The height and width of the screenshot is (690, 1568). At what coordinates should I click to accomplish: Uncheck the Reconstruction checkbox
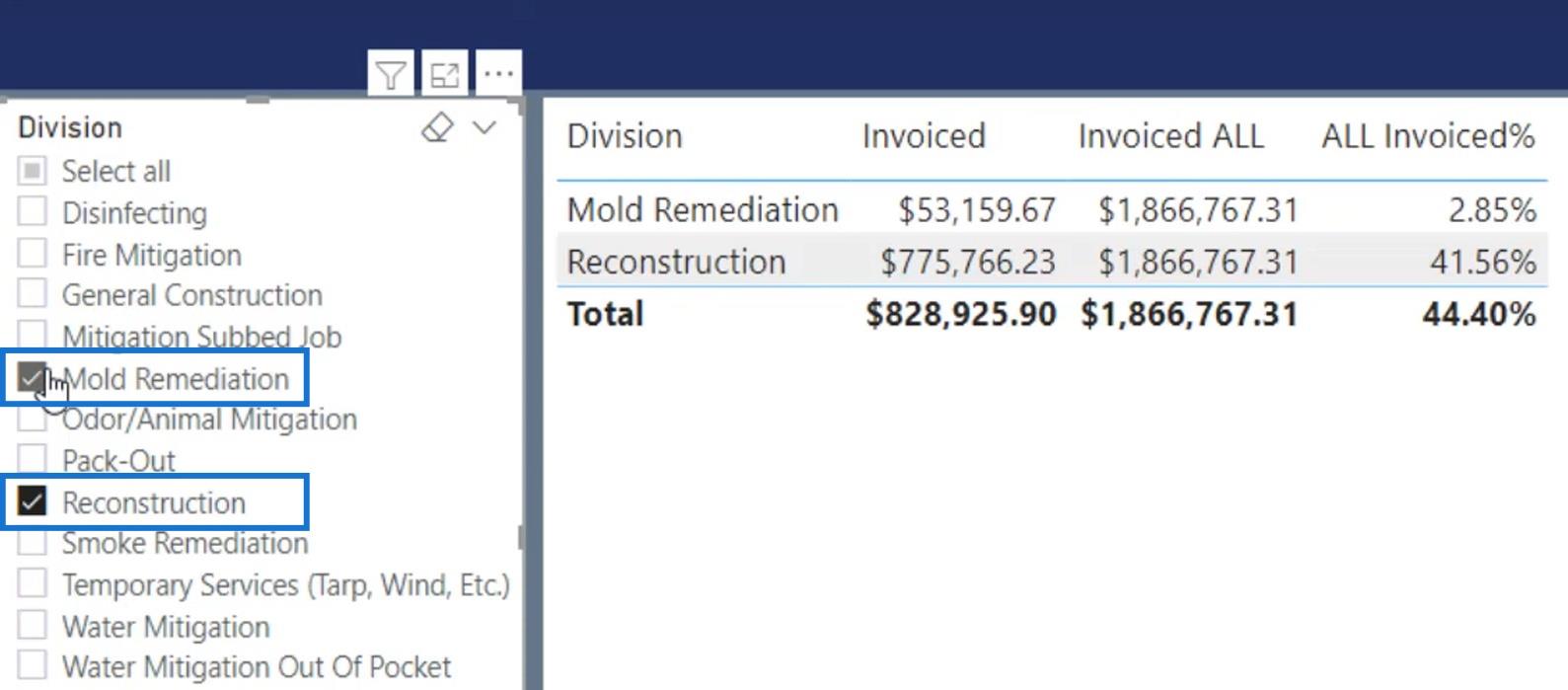pyautogui.click(x=32, y=501)
